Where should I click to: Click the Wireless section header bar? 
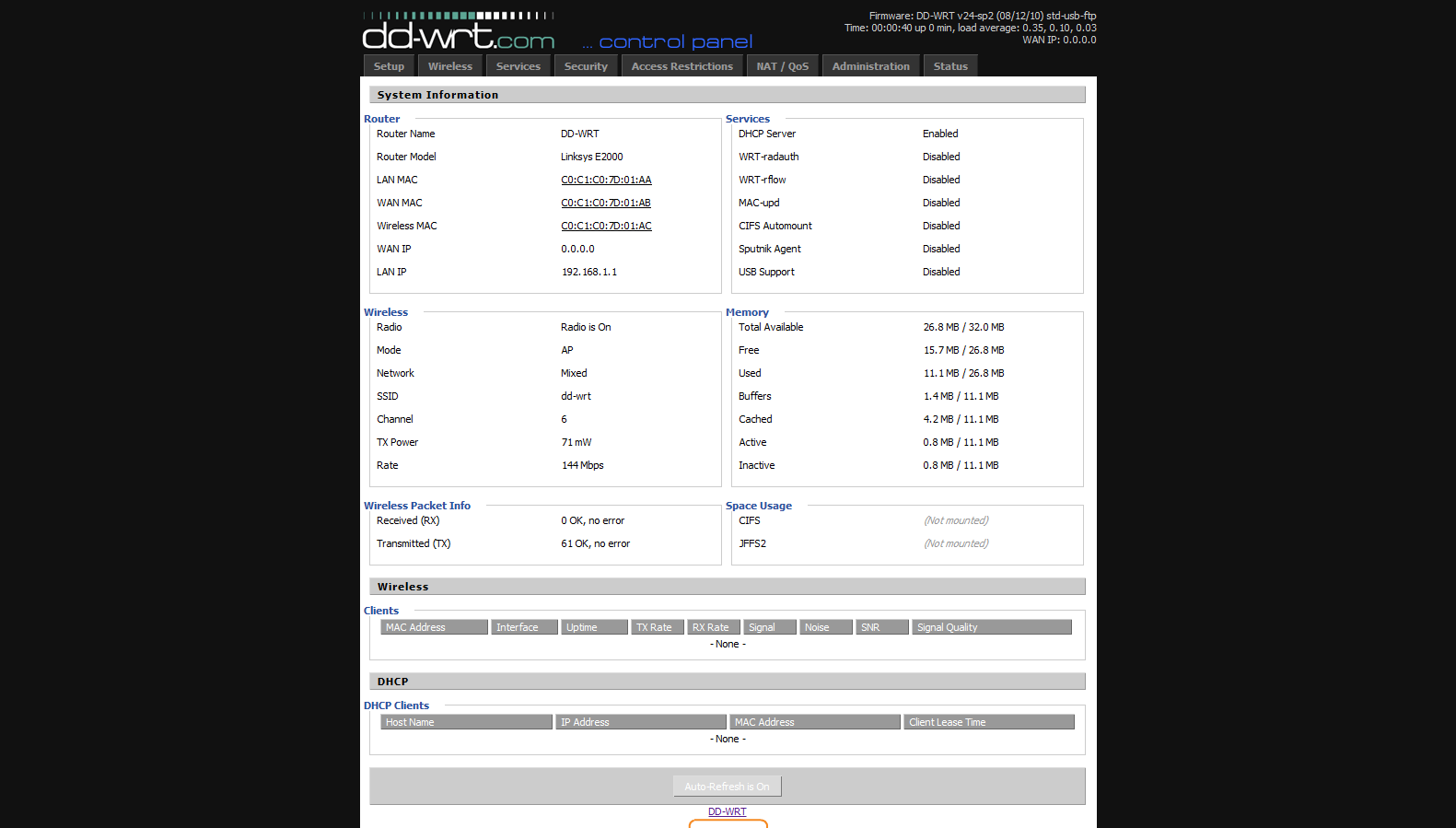pyautogui.click(x=728, y=587)
